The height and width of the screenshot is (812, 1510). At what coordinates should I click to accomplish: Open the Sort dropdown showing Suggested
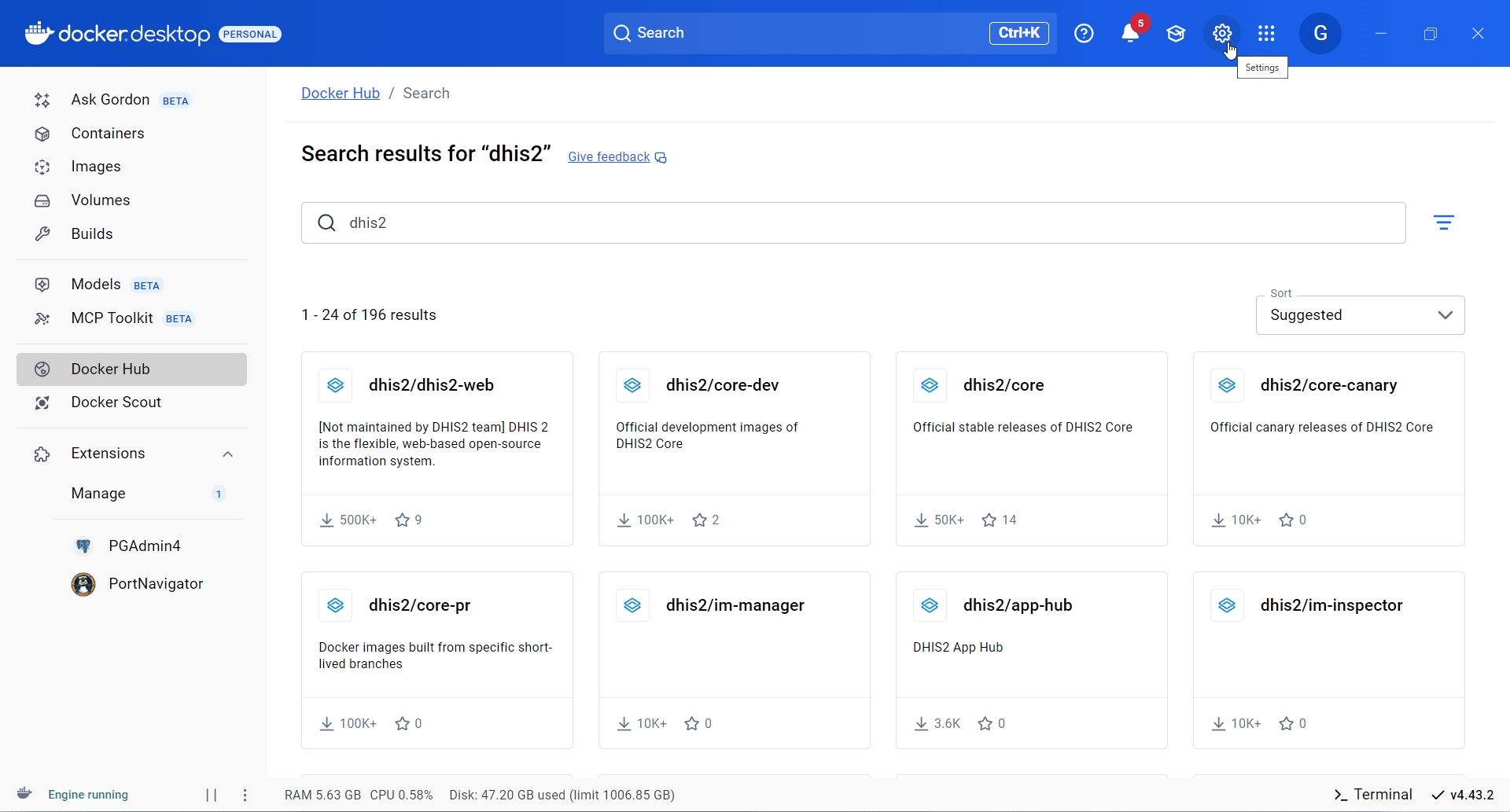[1360, 315]
